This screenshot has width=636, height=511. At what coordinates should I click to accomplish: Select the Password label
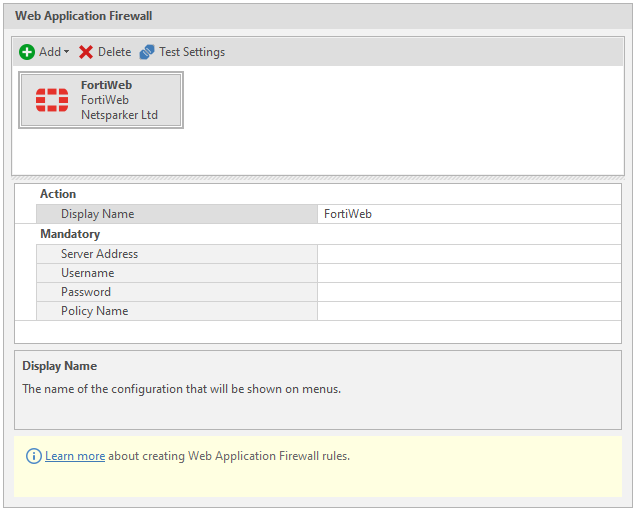click(x=86, y=292)
